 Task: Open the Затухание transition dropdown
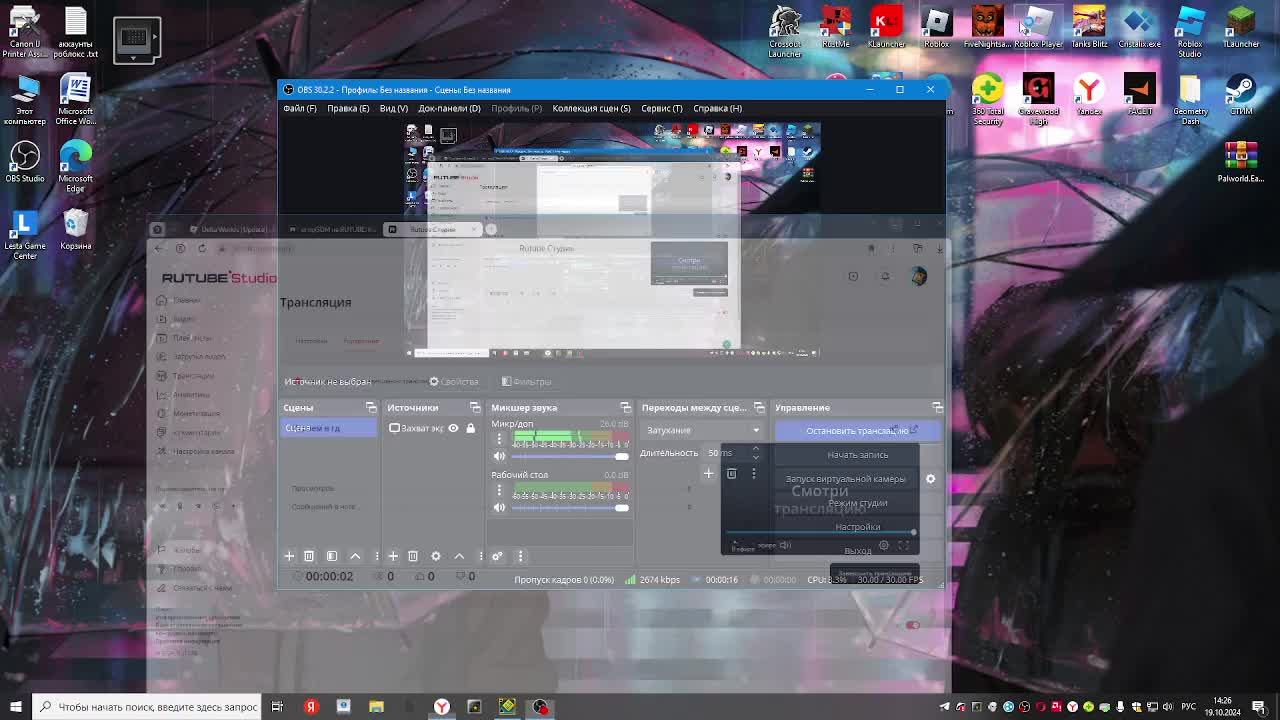[x=702, y=430]
